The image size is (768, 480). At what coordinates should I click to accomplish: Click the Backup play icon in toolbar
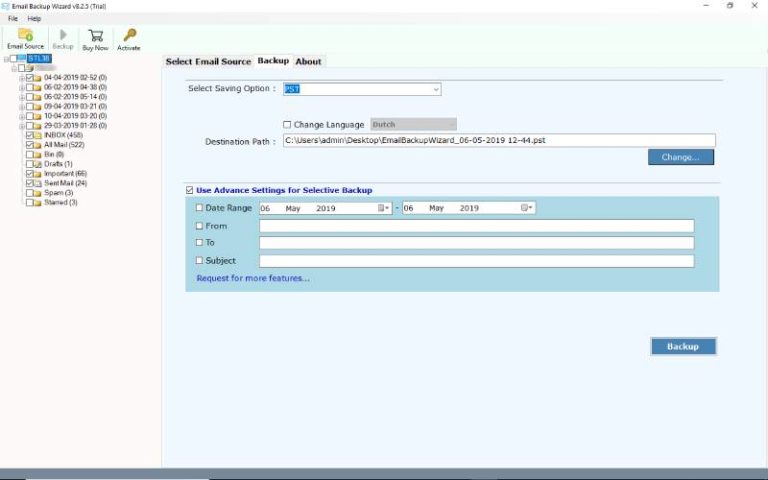click(x=63, y=38)
